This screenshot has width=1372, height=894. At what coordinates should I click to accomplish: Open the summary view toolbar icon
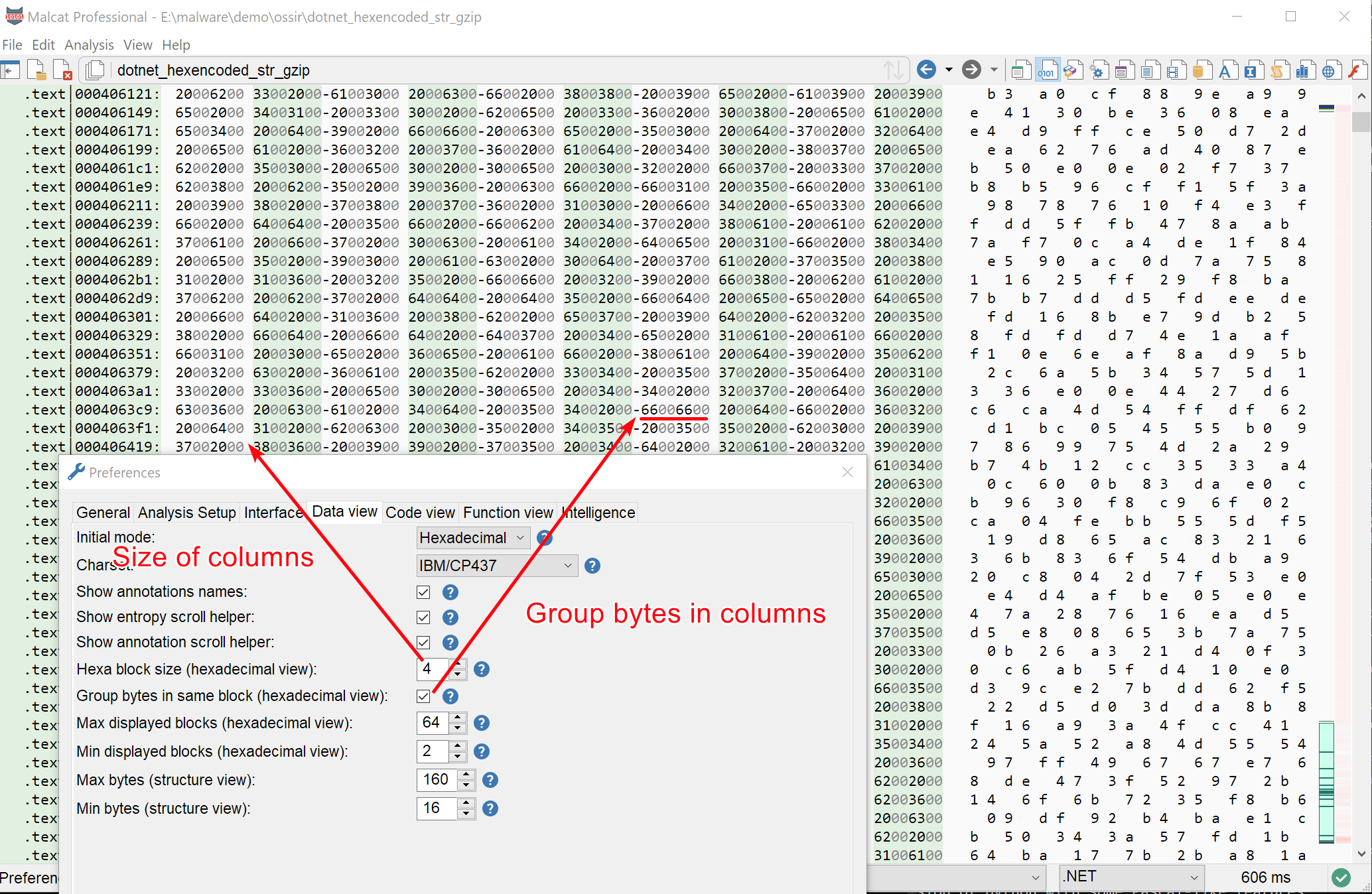point(1021,70)
